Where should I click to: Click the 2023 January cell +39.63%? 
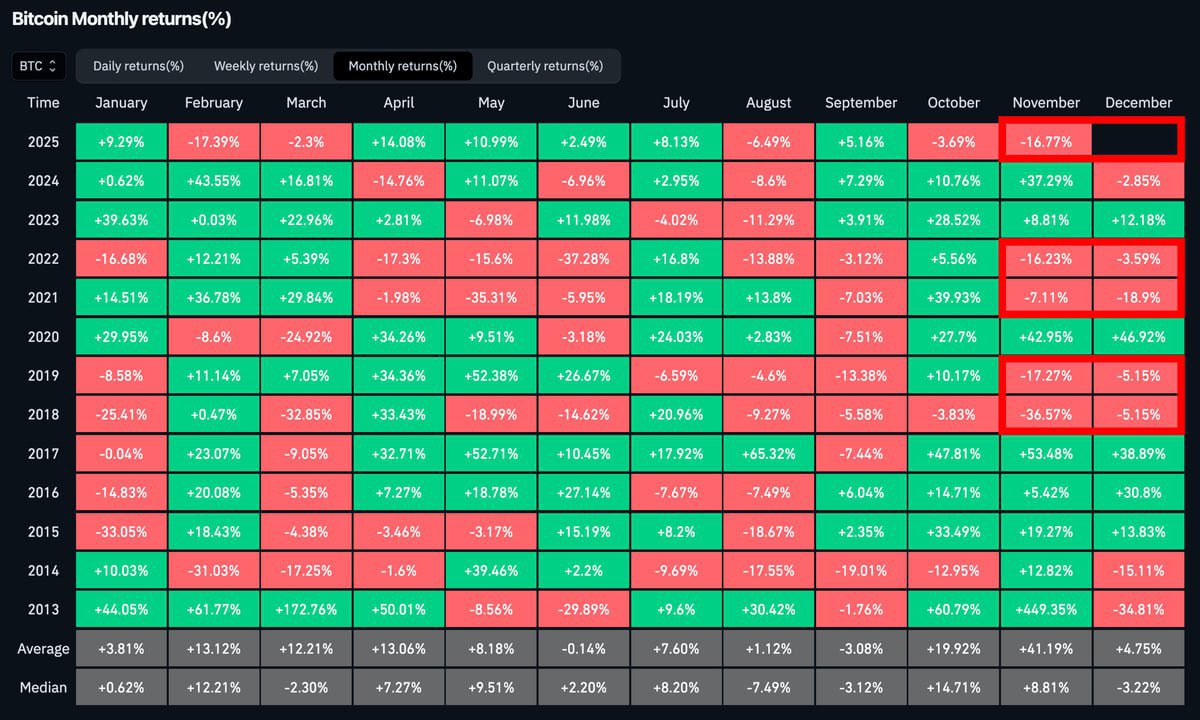[121, 220]
